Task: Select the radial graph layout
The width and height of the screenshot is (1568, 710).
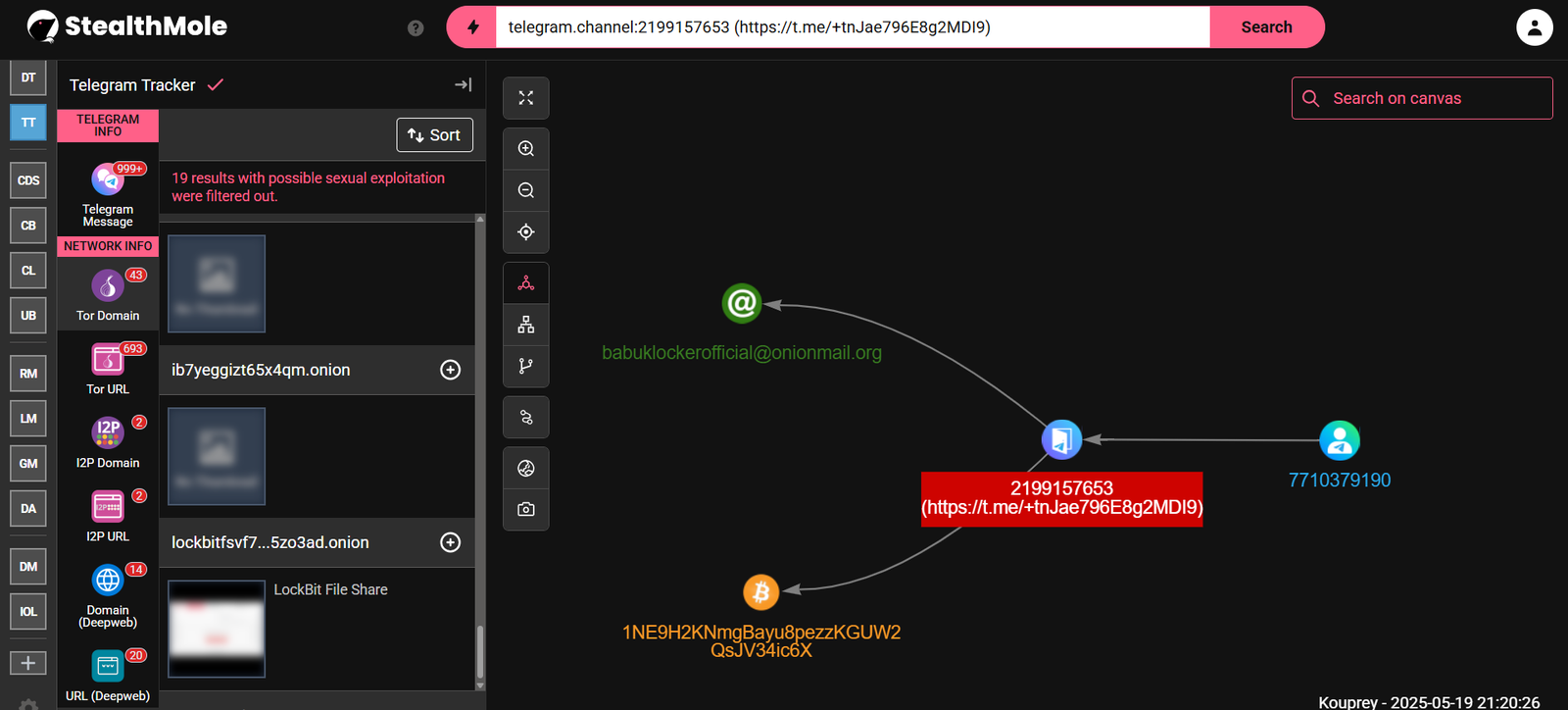Action: (x=526, y=283)
